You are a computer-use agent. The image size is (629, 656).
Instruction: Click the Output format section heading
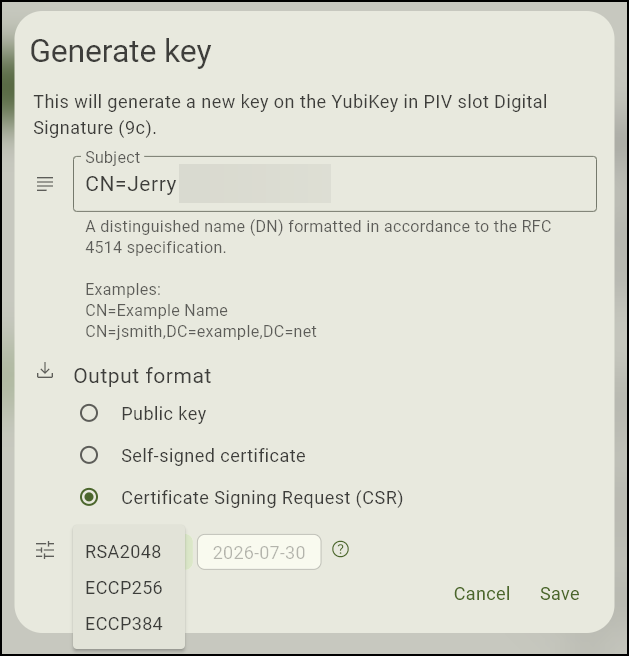[x=142, y=376]
